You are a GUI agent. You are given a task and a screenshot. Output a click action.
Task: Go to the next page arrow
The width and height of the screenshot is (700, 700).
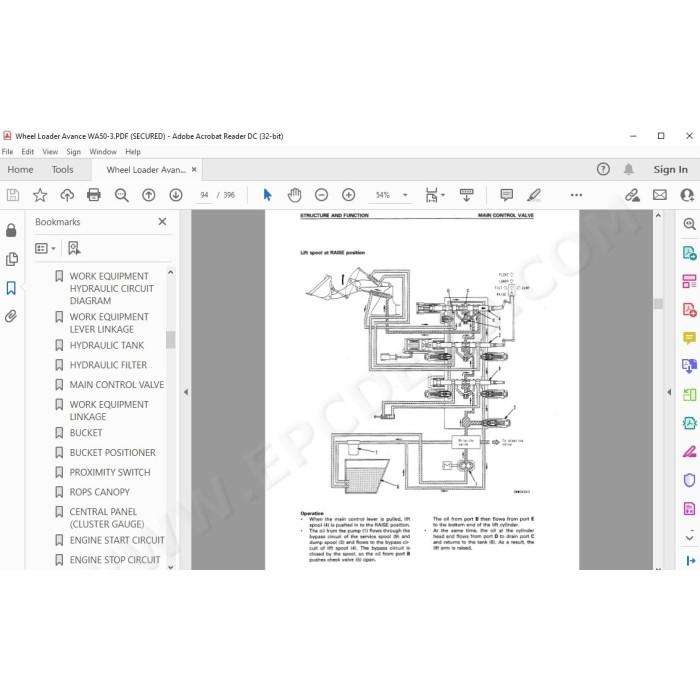(x=176, y=195)
